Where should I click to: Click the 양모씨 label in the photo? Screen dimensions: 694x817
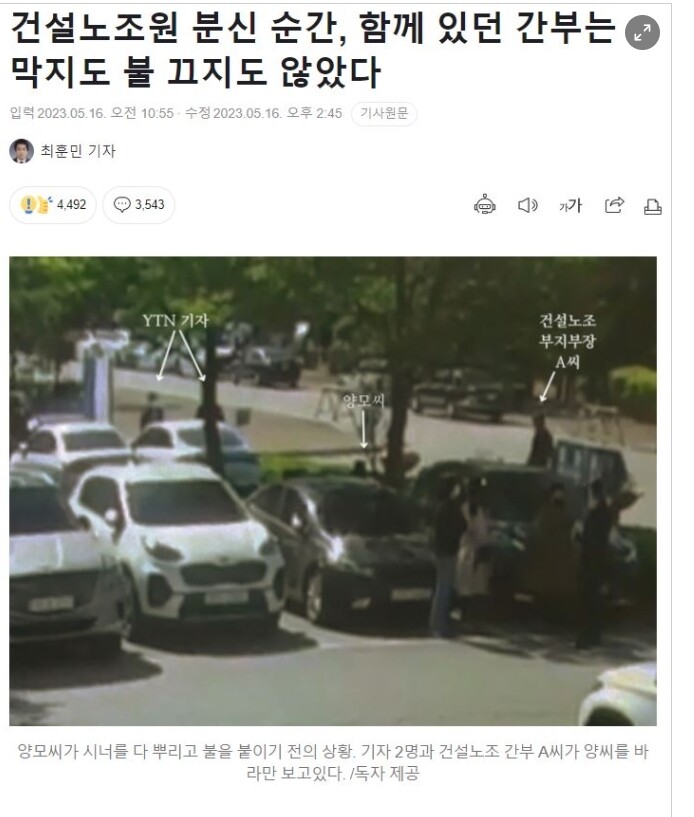point(364,401)
